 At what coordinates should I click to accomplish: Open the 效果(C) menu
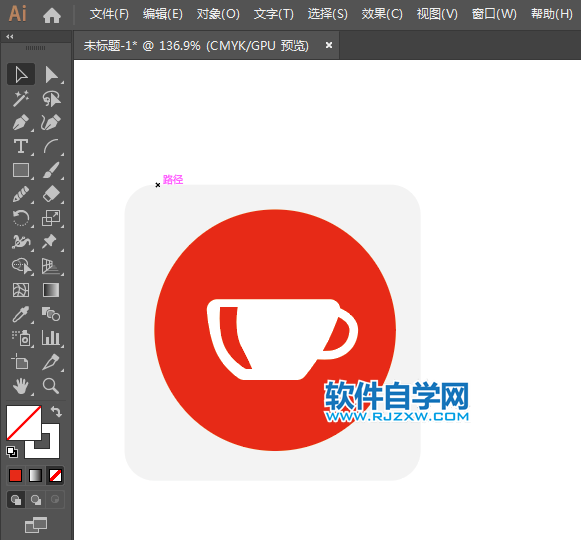click(x=382, y=14)
